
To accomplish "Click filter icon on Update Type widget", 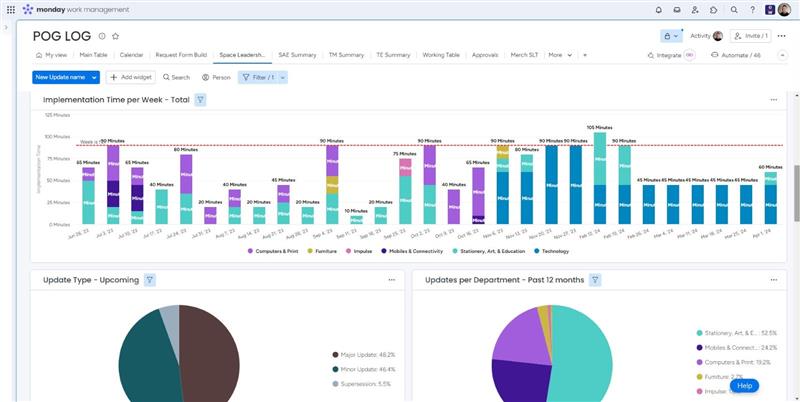I will [149, 280].
